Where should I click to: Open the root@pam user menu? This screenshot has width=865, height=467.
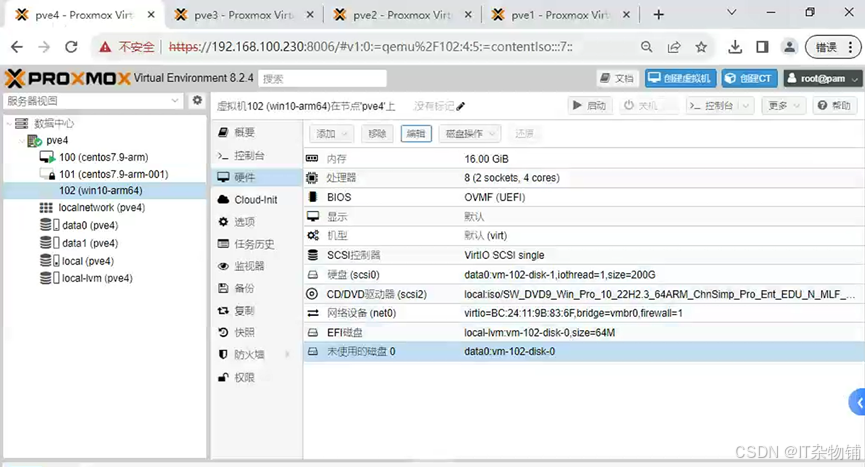point(823,78)
